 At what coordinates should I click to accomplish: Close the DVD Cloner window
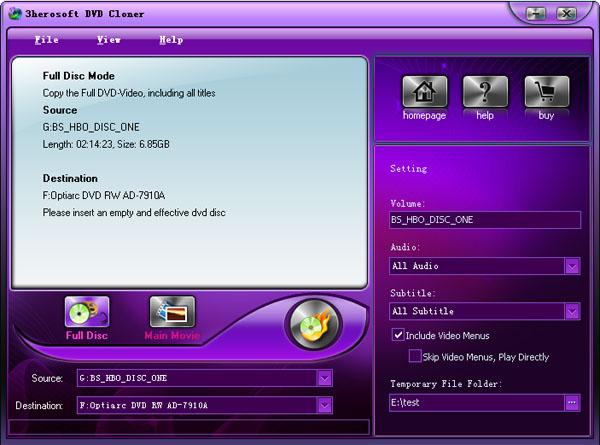point(566,14)
